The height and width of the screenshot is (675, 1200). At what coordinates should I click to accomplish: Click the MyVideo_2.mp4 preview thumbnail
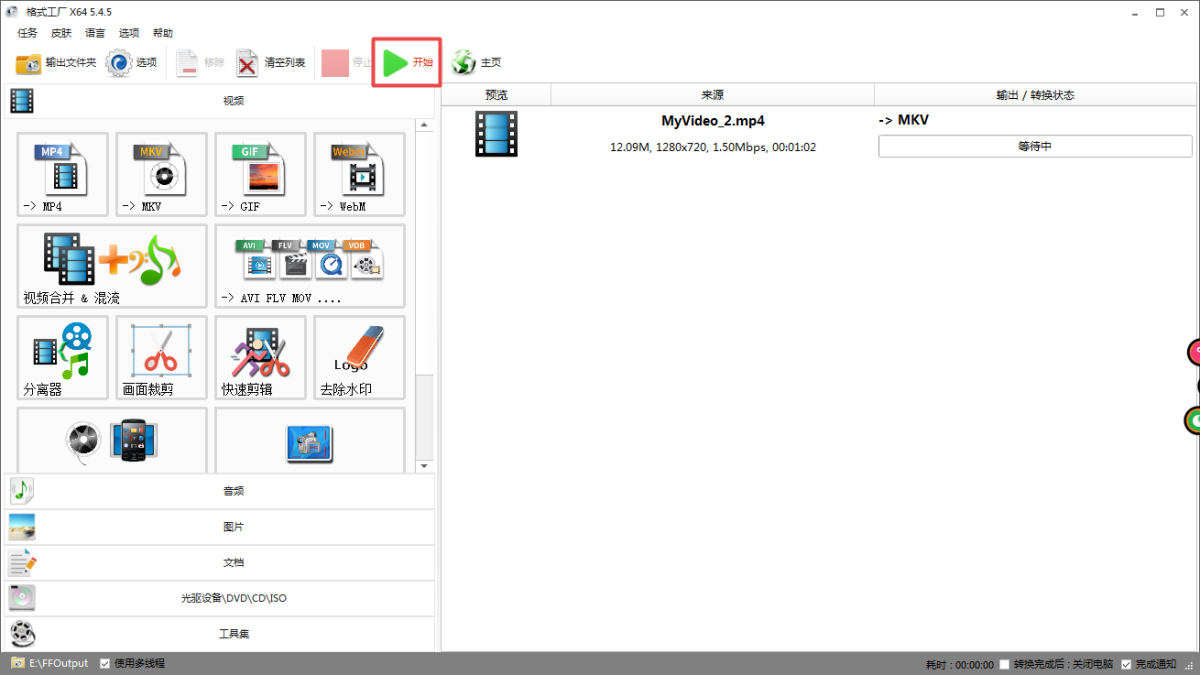[x=496, y=134]
